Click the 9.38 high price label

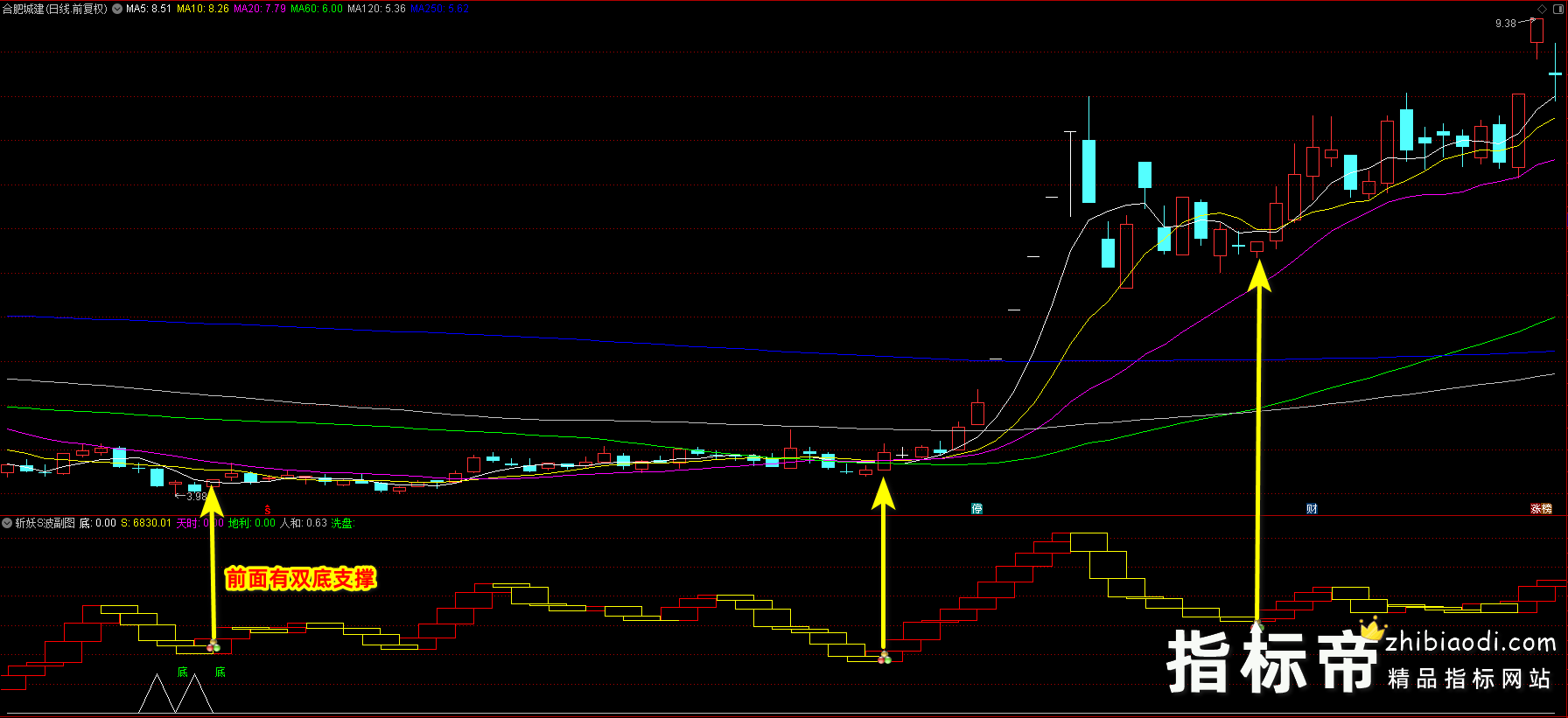coord(1506,24)
